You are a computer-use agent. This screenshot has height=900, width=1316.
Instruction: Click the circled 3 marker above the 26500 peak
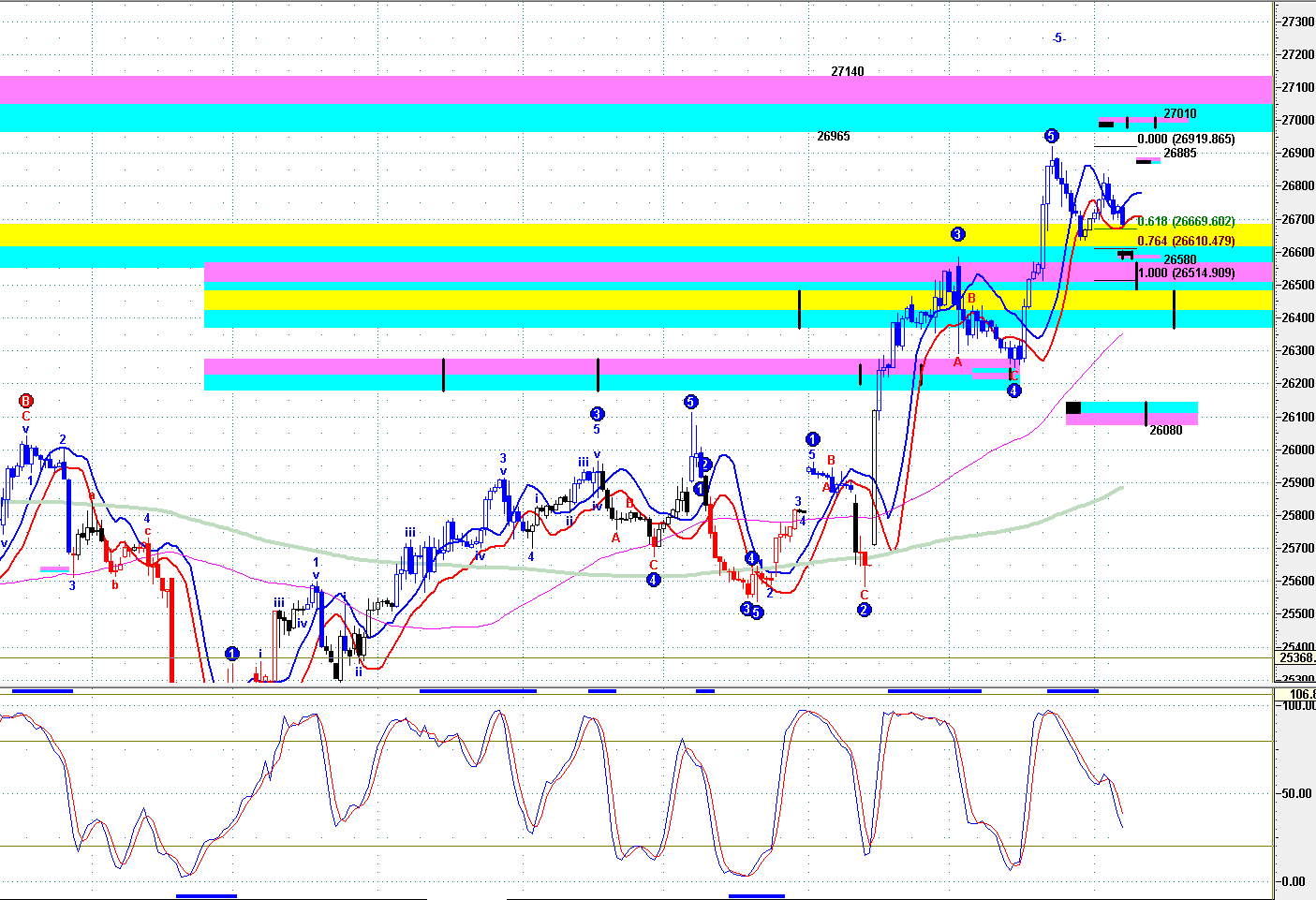click(x=957, y=234)
